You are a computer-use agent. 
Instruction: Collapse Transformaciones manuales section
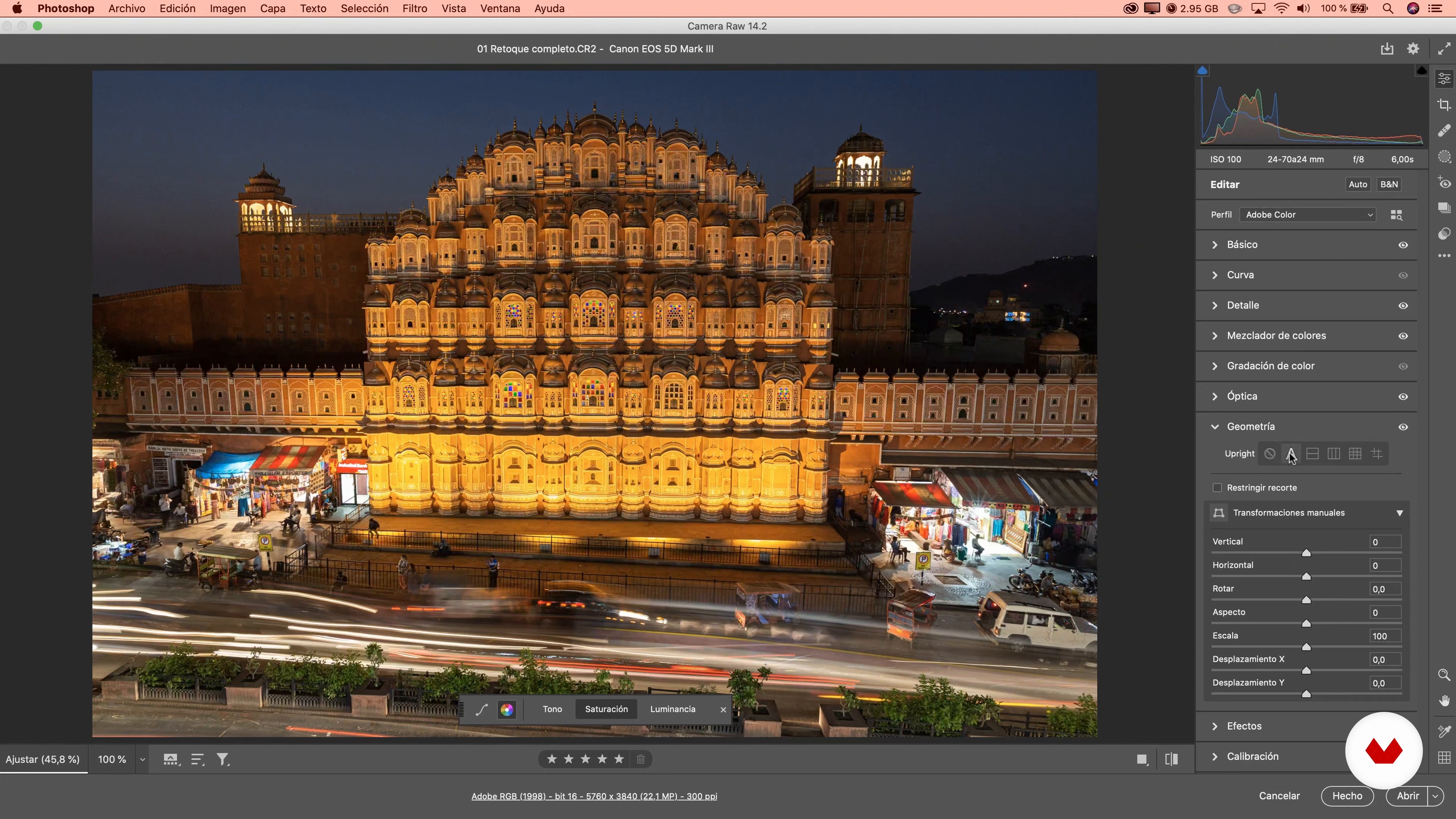pyautogui.click(x=1400, y=513)
